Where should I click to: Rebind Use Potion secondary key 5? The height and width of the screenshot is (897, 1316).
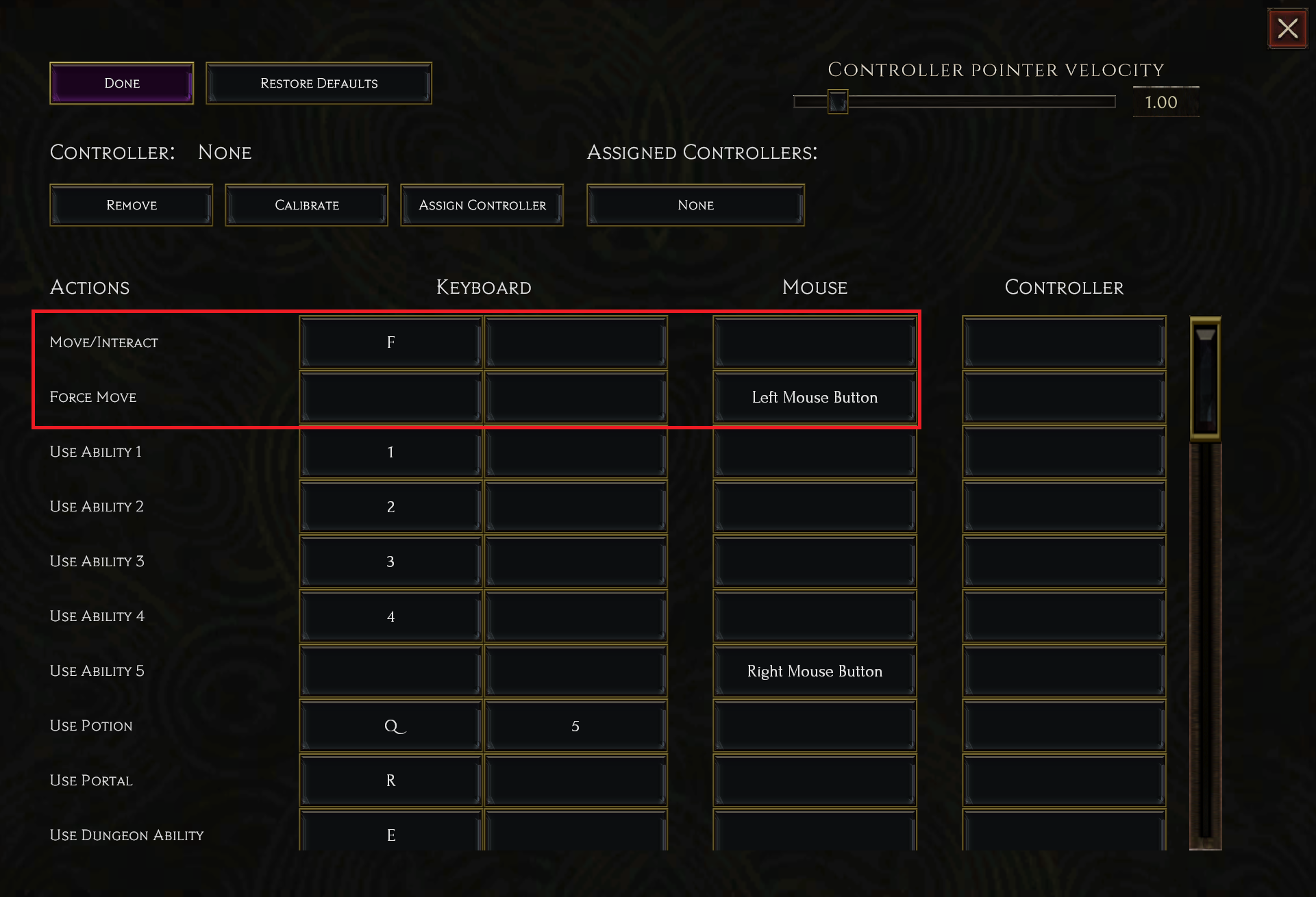[x=575, y=727]
